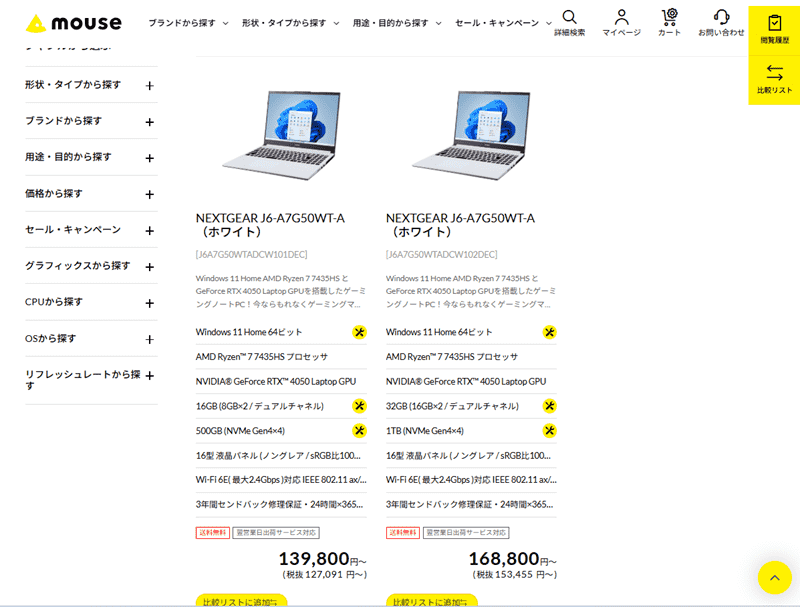Add 139,800円 model to comparison list
This screenshot has height=607, width=800.
(241, 601)
